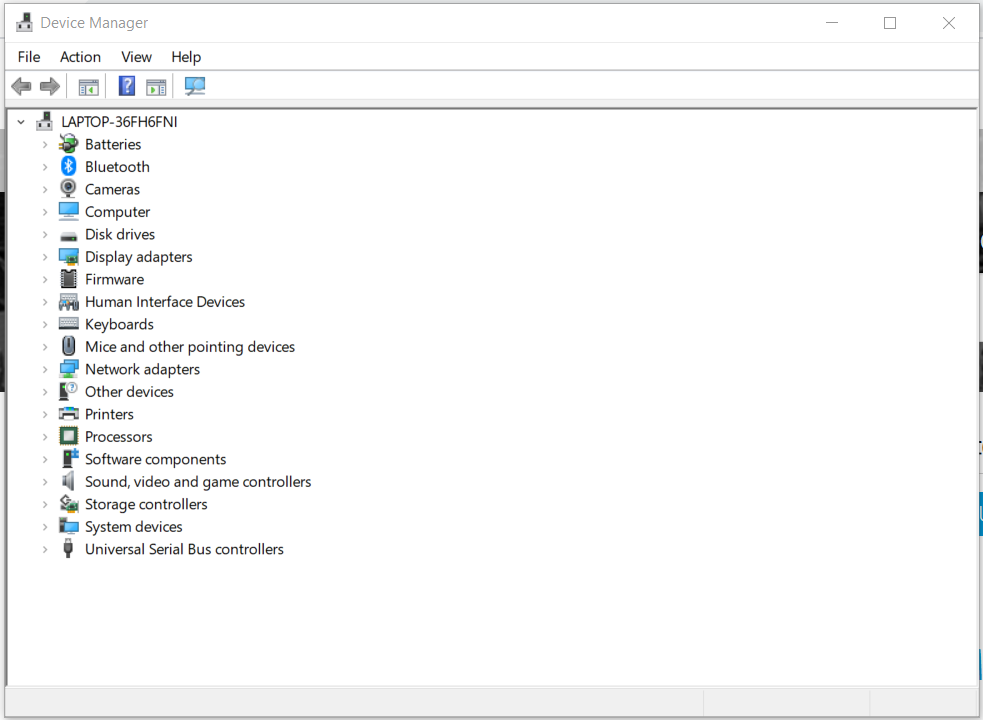This screenshot has width=983, height=720.
Task: Click the Bluetooth device category icon
Action: coord(68,166)
